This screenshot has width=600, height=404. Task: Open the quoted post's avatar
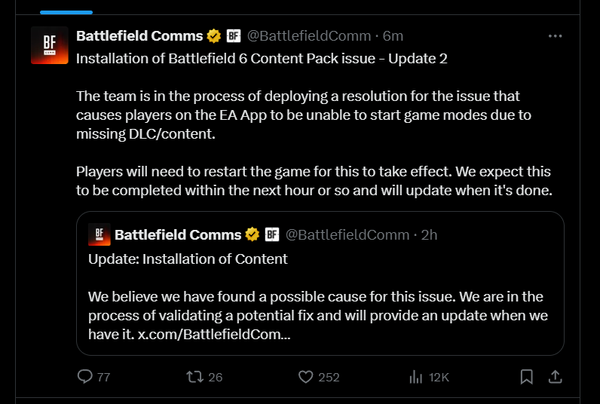coord(100,235)
